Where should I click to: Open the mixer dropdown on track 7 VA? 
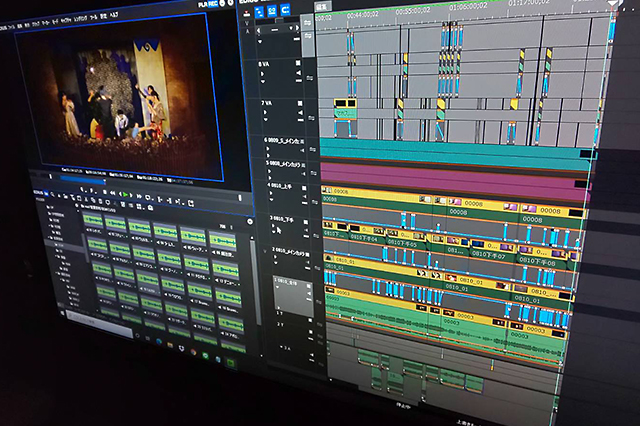coord(266,120)
